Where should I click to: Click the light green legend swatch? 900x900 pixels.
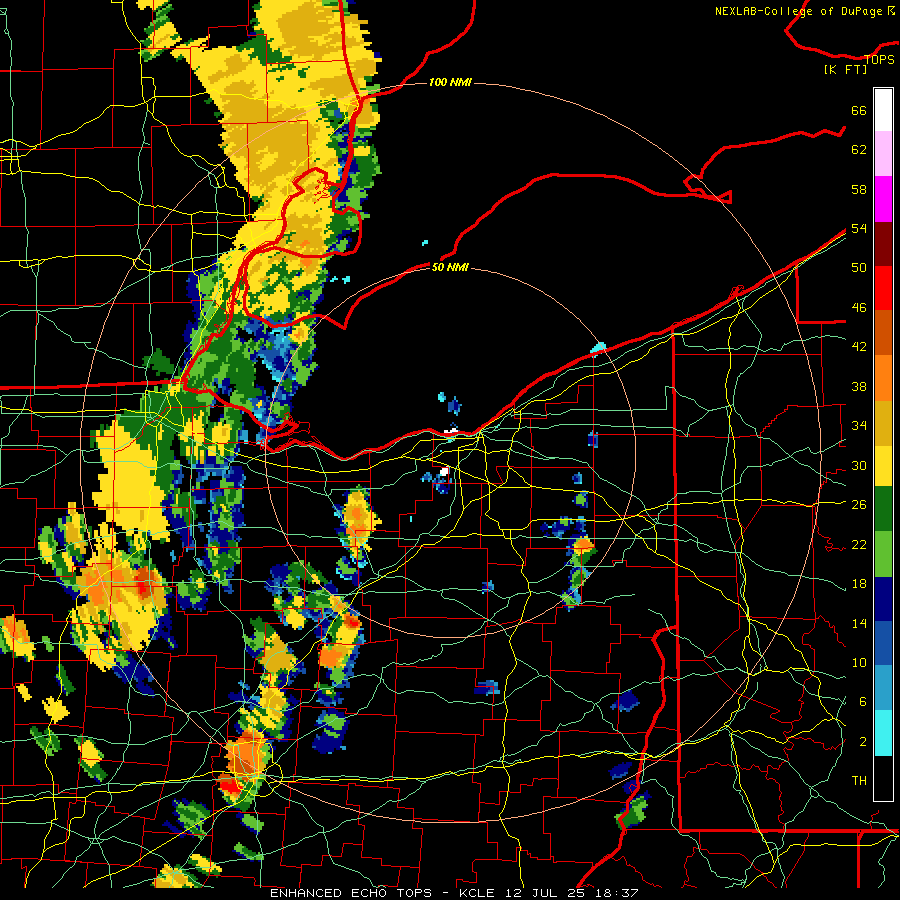(x=883, y=554)
